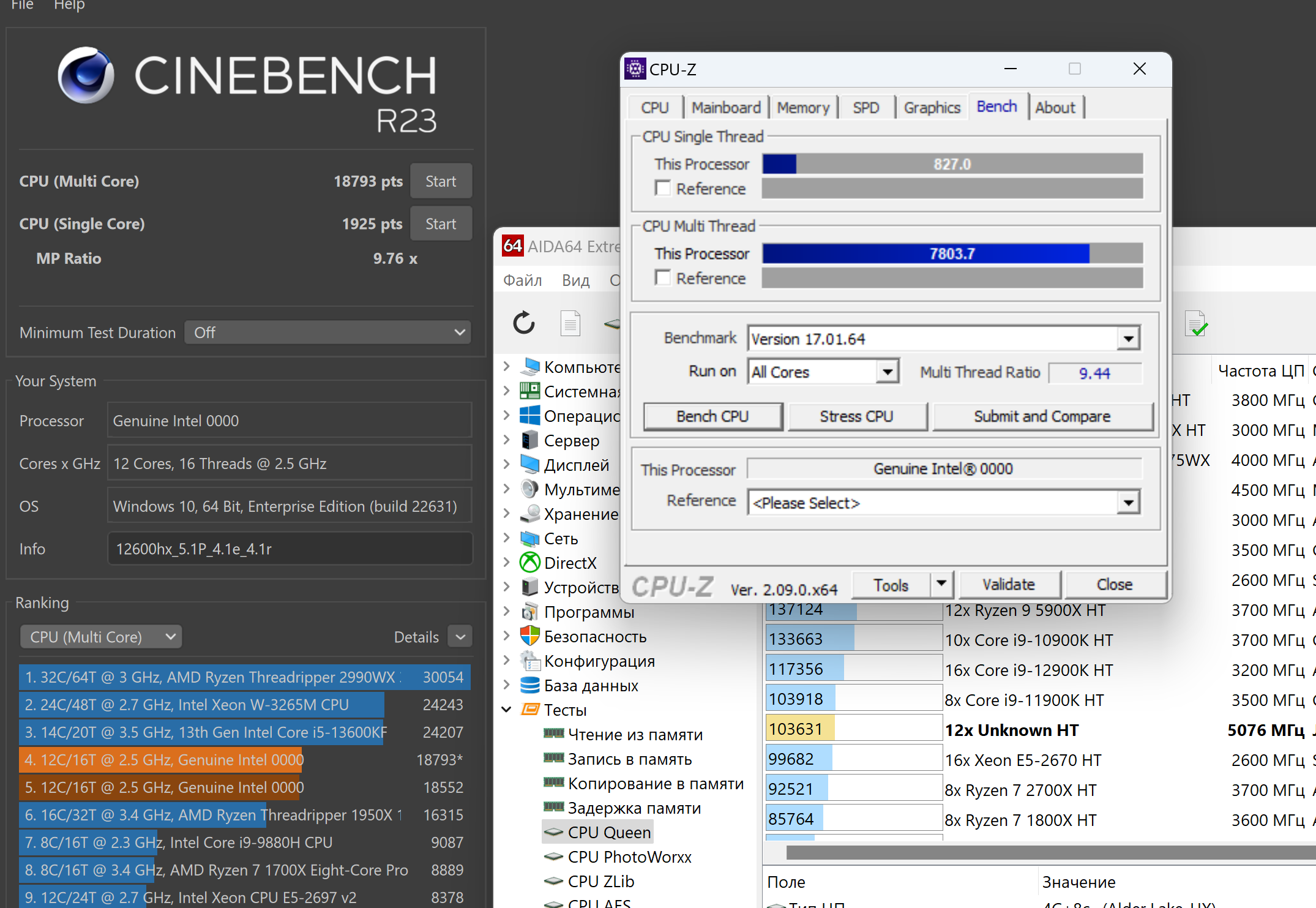
Task: Enable Reference checkbox under CPU Multi Thread
Action: (x=662, y=277)
